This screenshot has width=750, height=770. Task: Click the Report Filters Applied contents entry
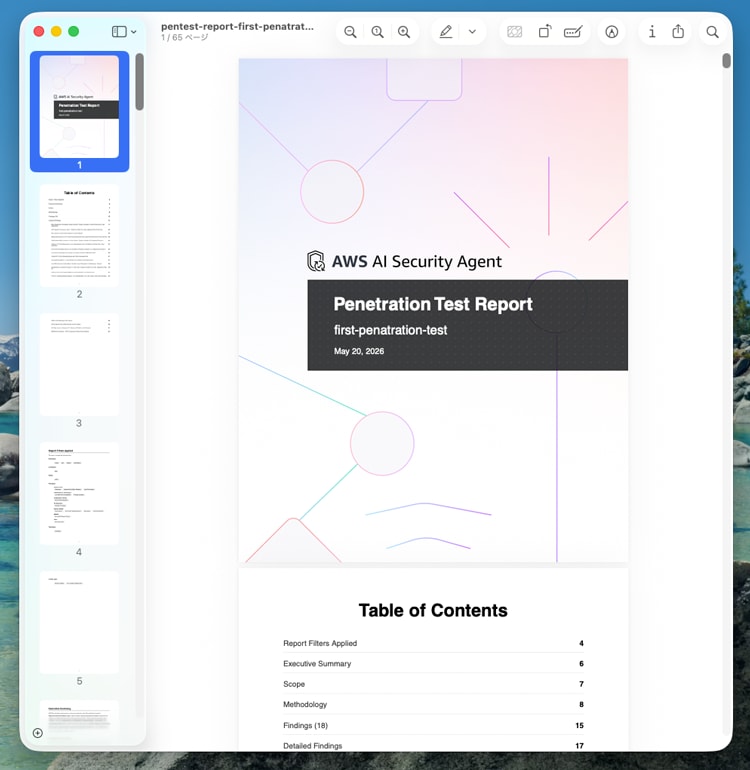click(x=433, y=643)
